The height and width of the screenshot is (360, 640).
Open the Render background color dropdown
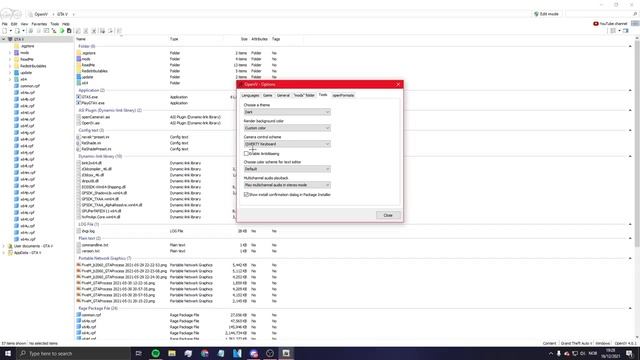coord(287,128)
